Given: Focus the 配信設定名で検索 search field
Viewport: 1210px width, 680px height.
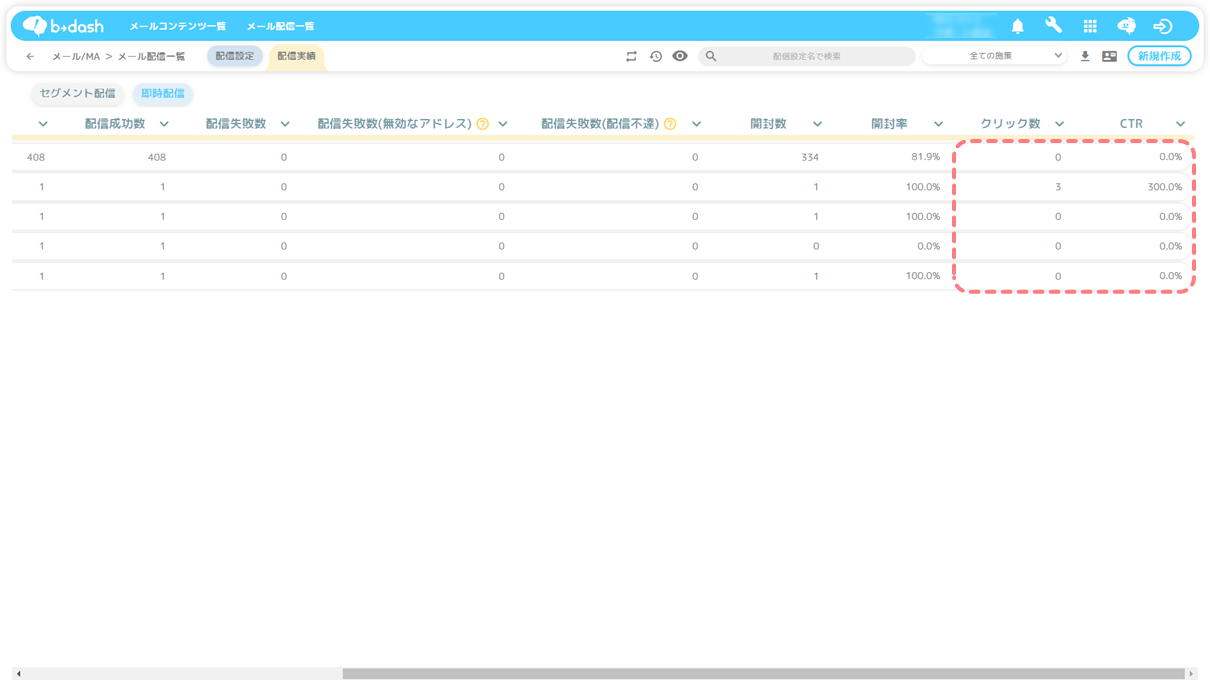Looking at the screenshot, I should (807, 57).
